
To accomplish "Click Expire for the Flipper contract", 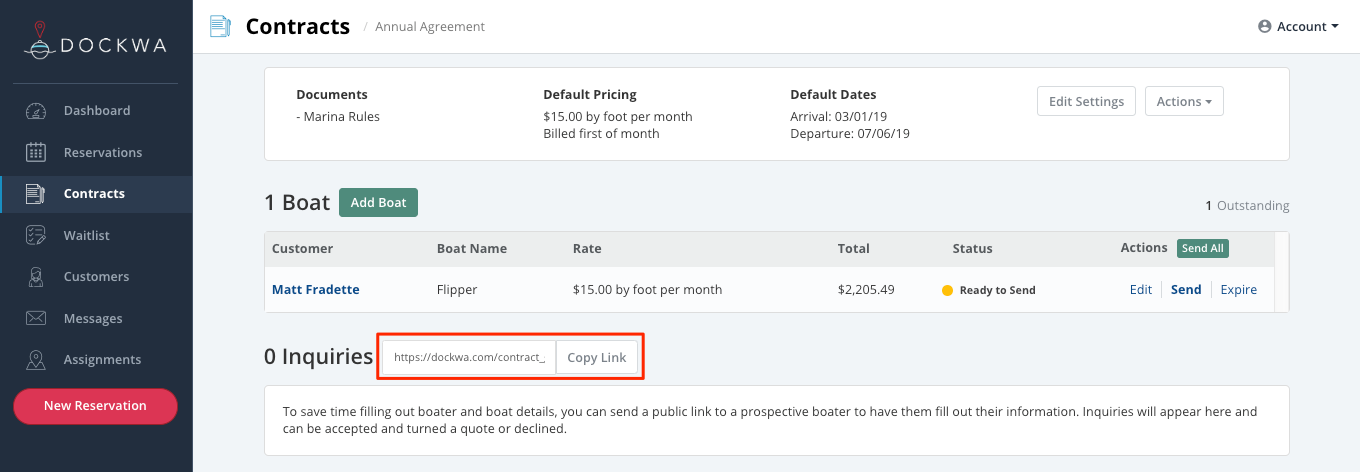I will click(x=1239, y=290).
